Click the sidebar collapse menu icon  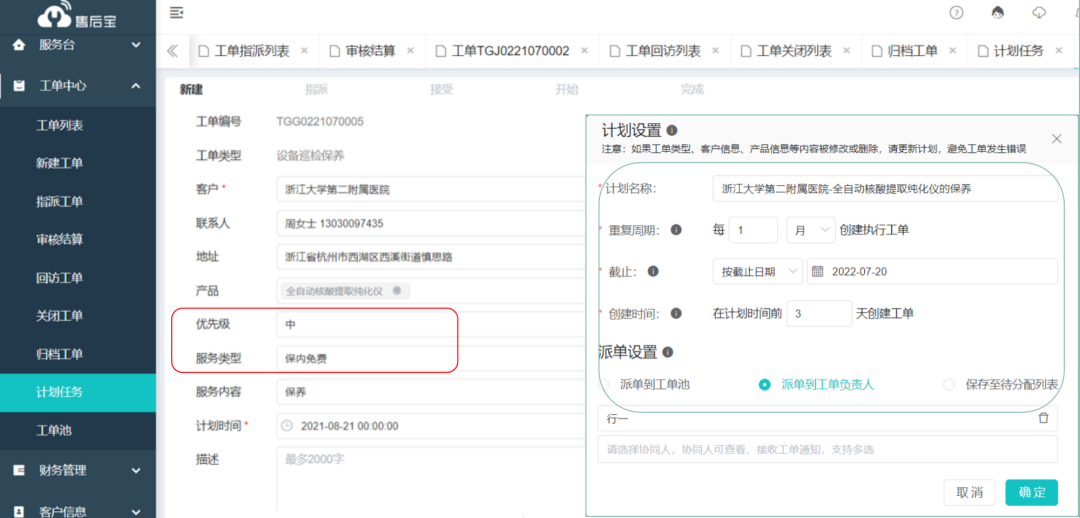coord(177,12)
